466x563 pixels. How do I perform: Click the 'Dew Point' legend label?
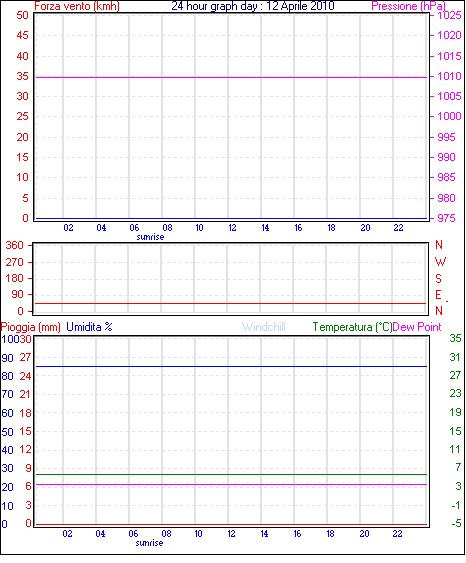coord(417,327)
